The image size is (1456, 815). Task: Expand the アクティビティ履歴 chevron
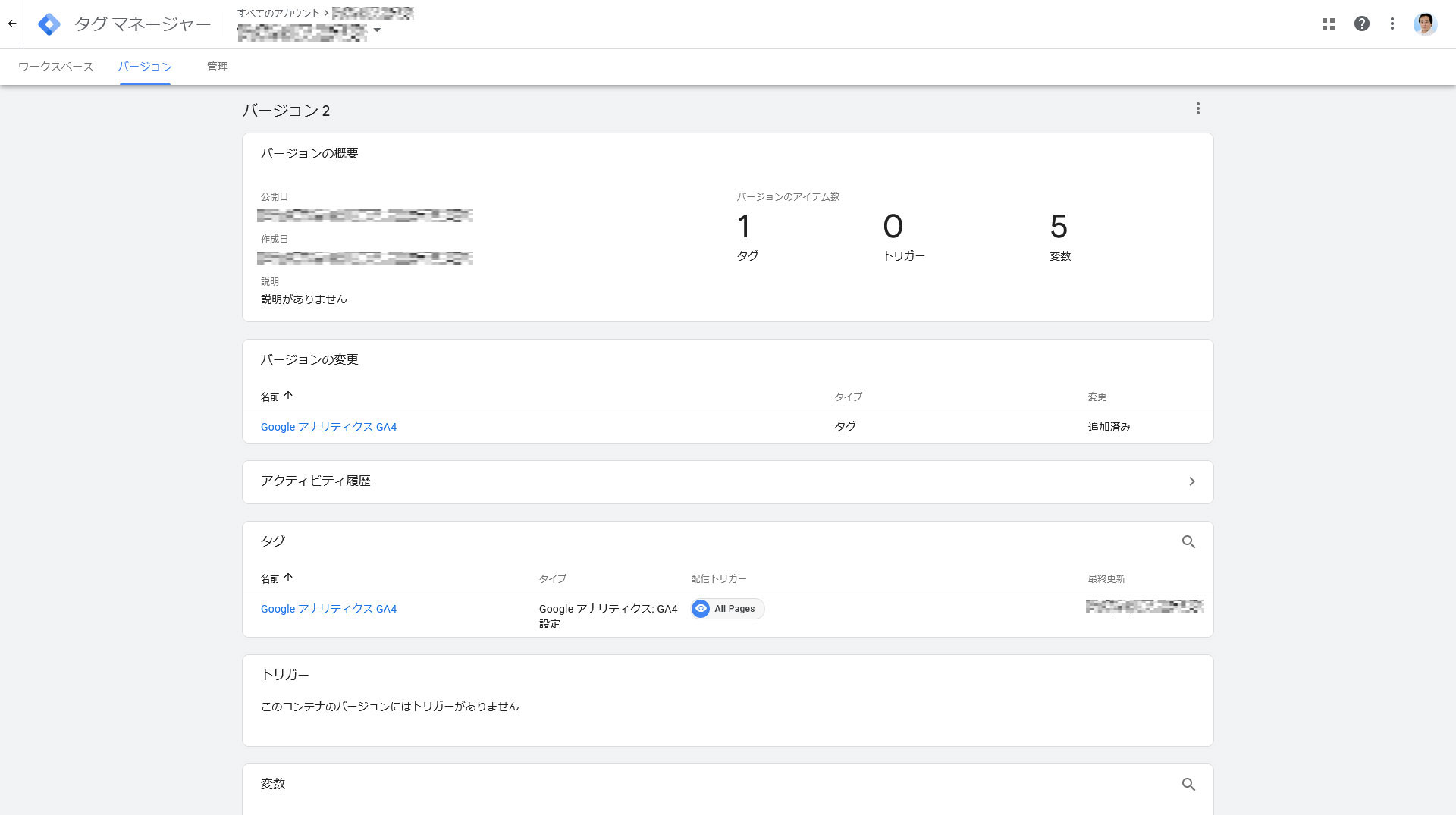click(1191, 481)
